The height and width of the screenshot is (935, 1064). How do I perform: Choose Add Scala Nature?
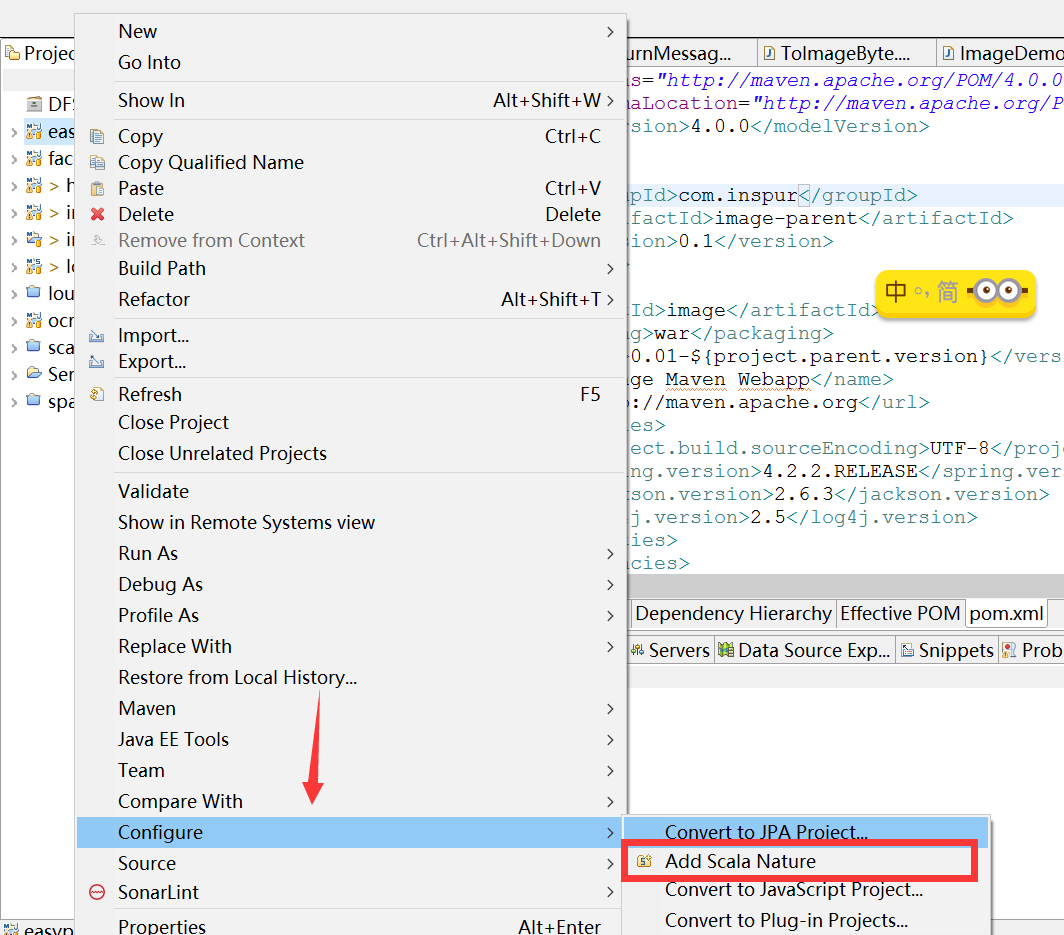click(x=806, y=861)
